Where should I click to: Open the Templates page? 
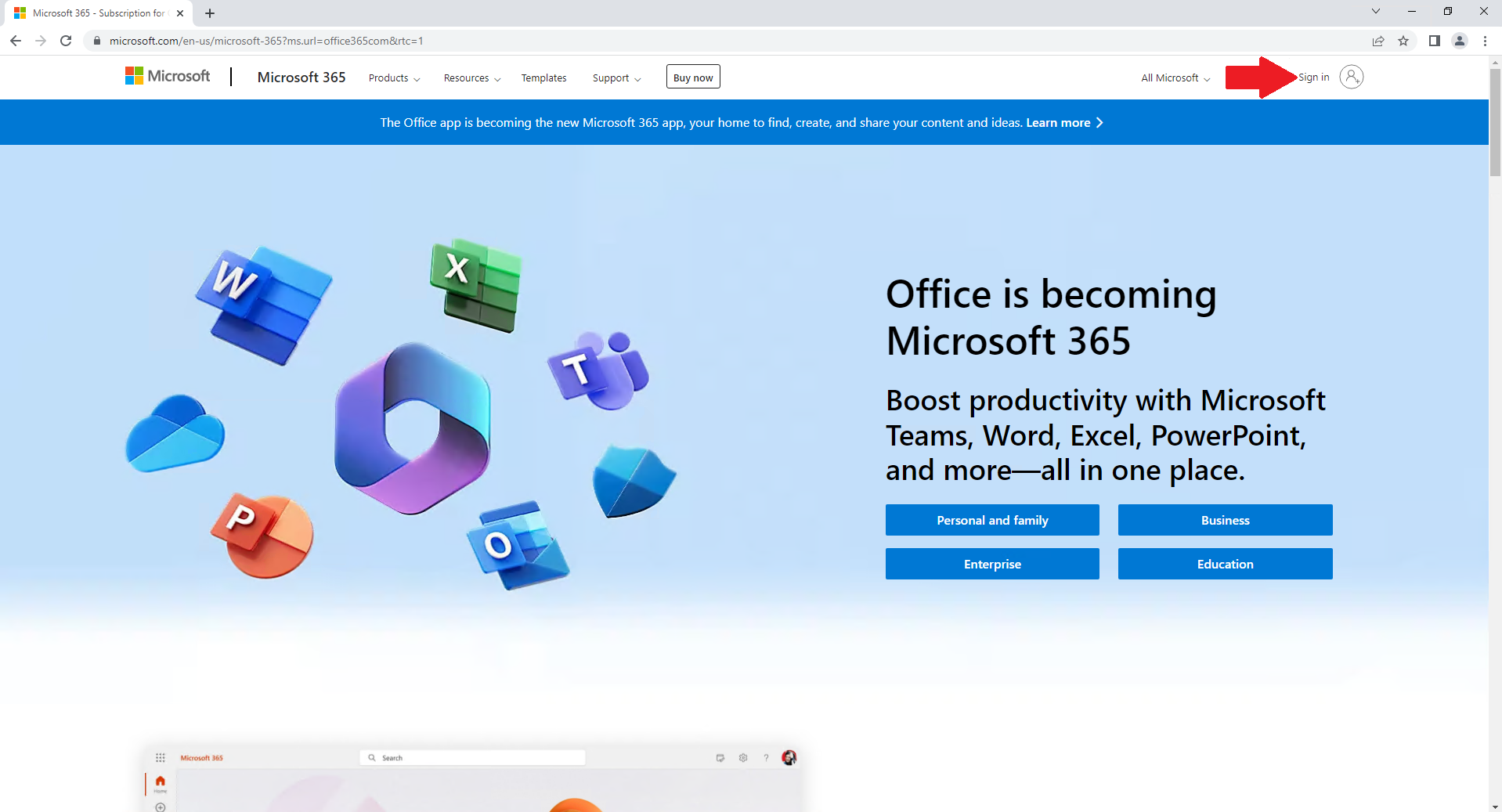click(x=543, y=78)
